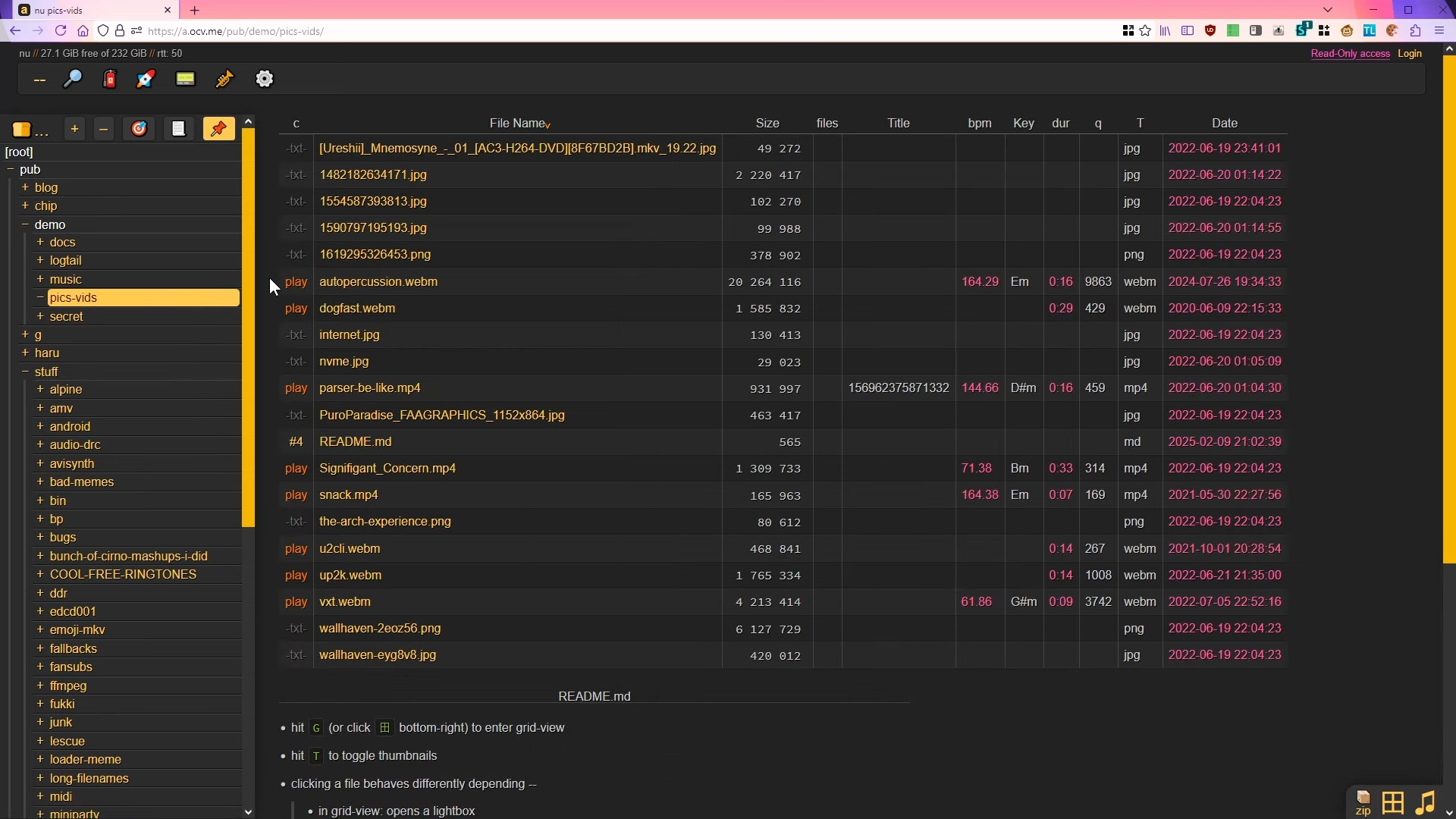Expand the music folder in tree
The width and height of the screenshot is (1456, 819).
pyautogui.click(x=40, y=279)
